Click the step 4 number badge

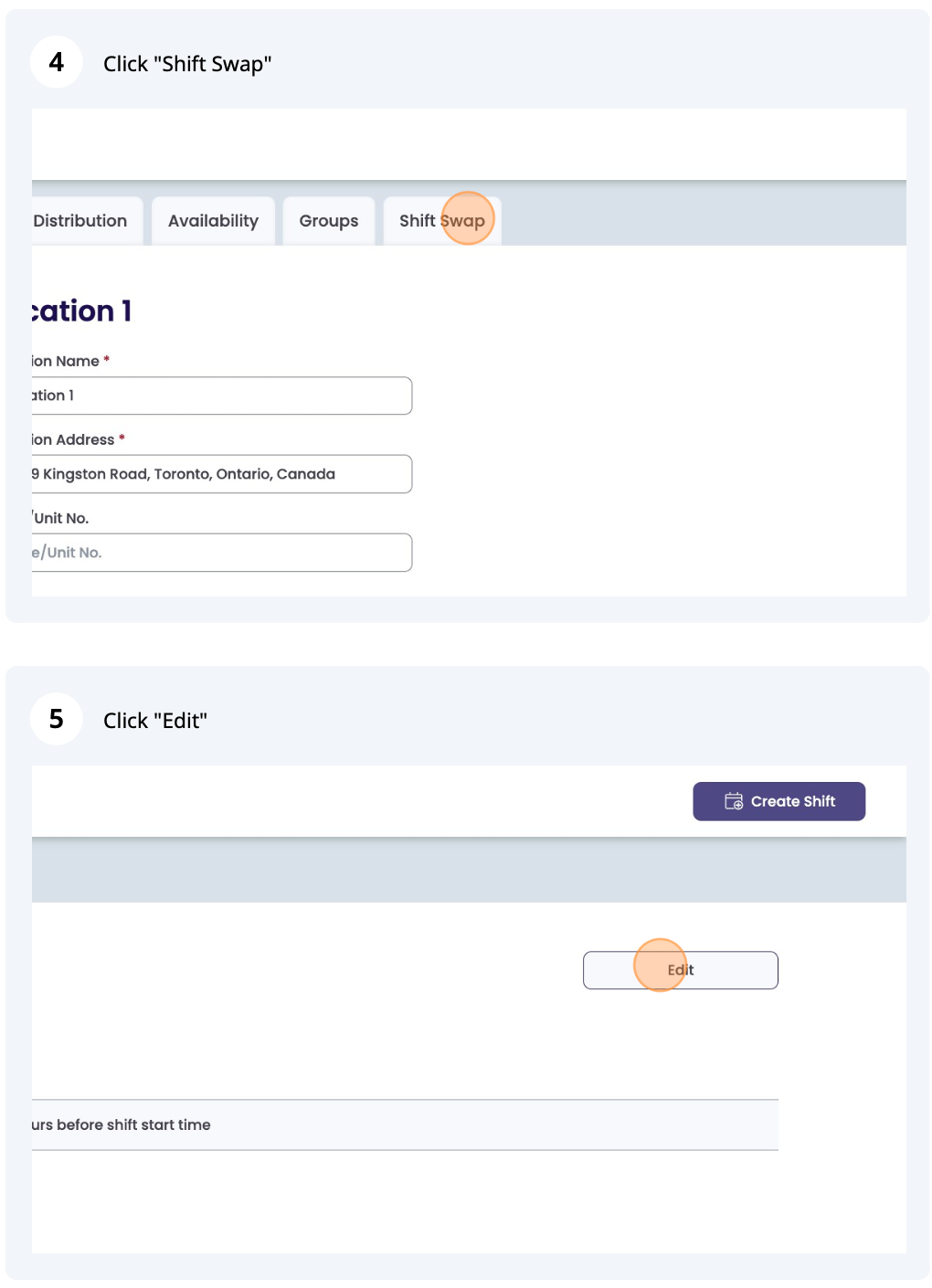(x=57, y=62)
